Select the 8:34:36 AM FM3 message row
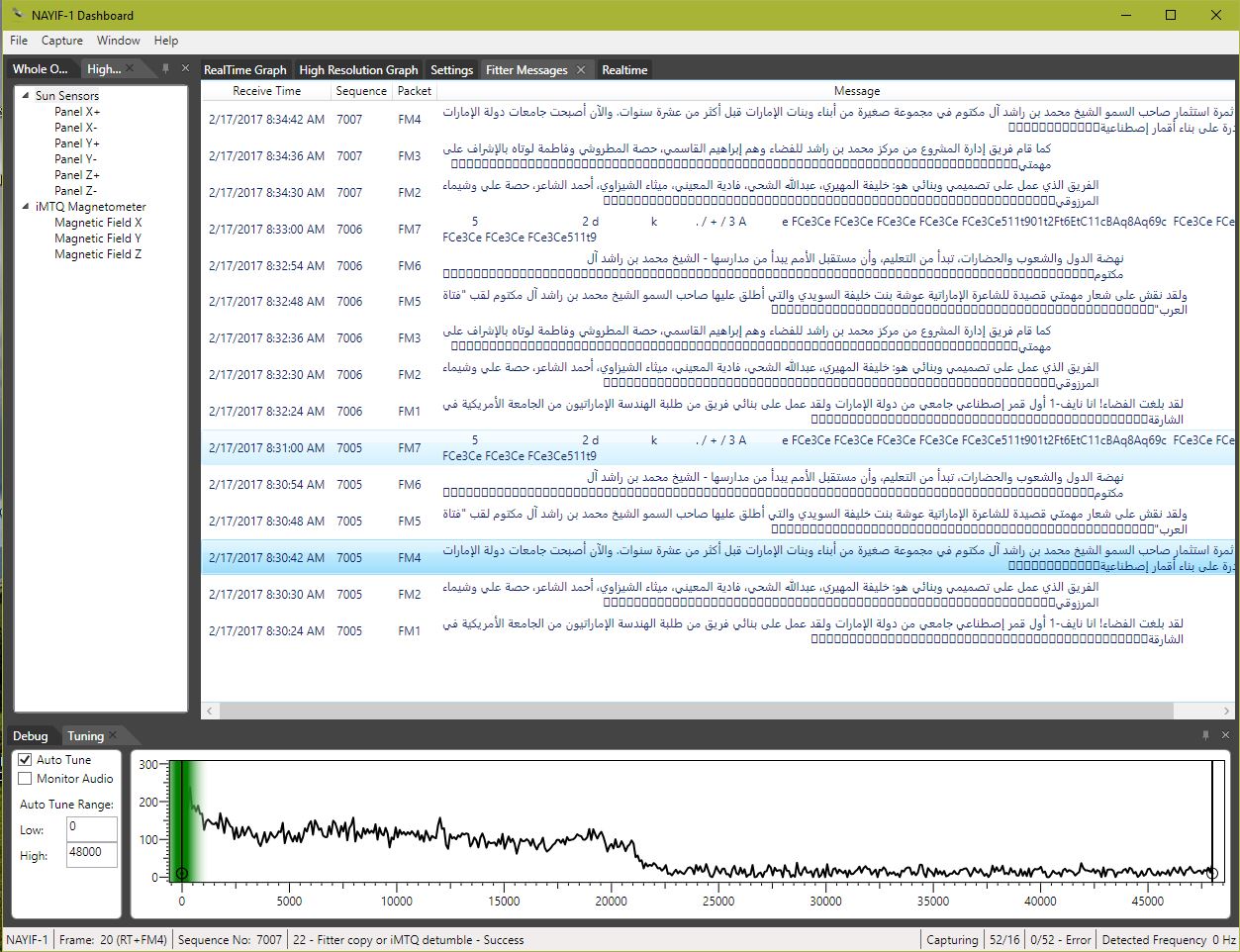 [x=717, y=156]
